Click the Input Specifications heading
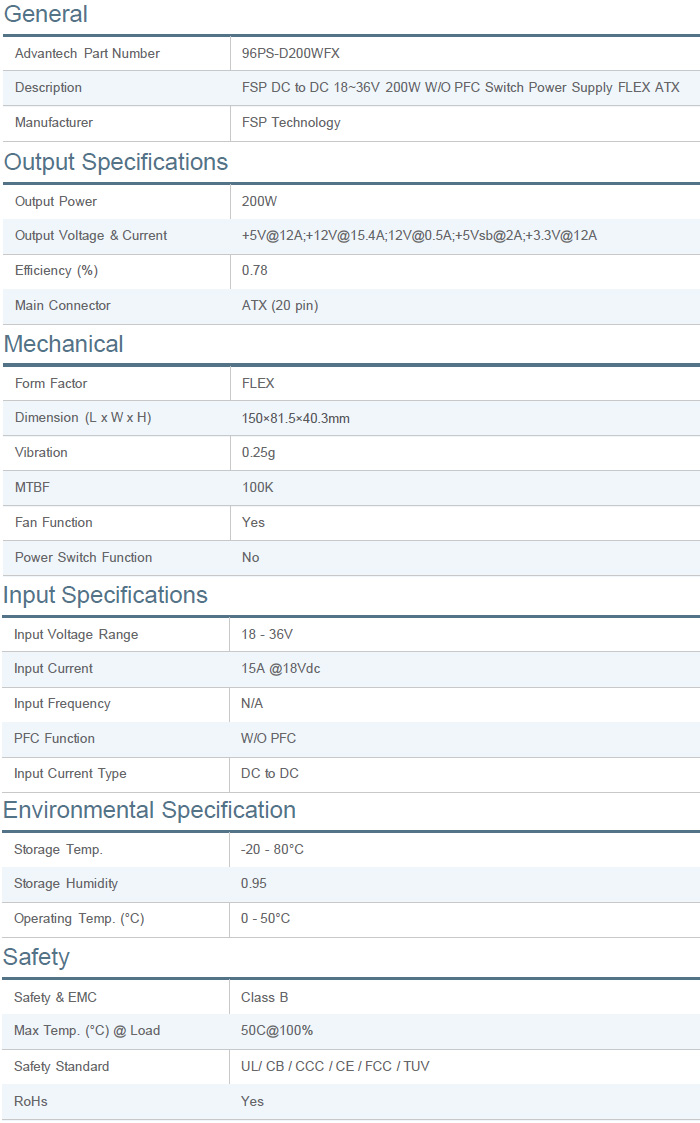 click(x=105, y=595)
